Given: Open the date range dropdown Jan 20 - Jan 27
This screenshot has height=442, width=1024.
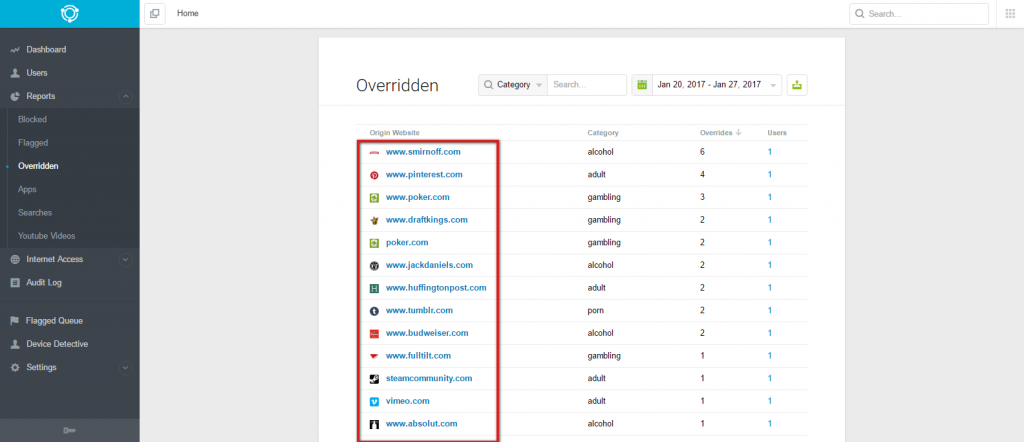Looking at the screenshot, I should [716, 85].
